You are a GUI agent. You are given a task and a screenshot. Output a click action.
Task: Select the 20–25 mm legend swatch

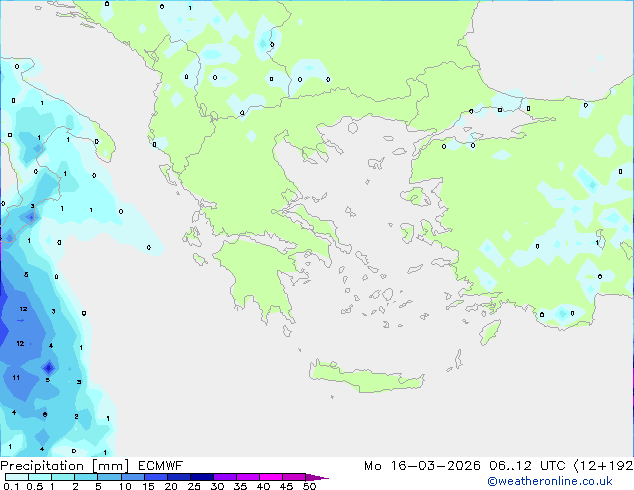[179, 477]
